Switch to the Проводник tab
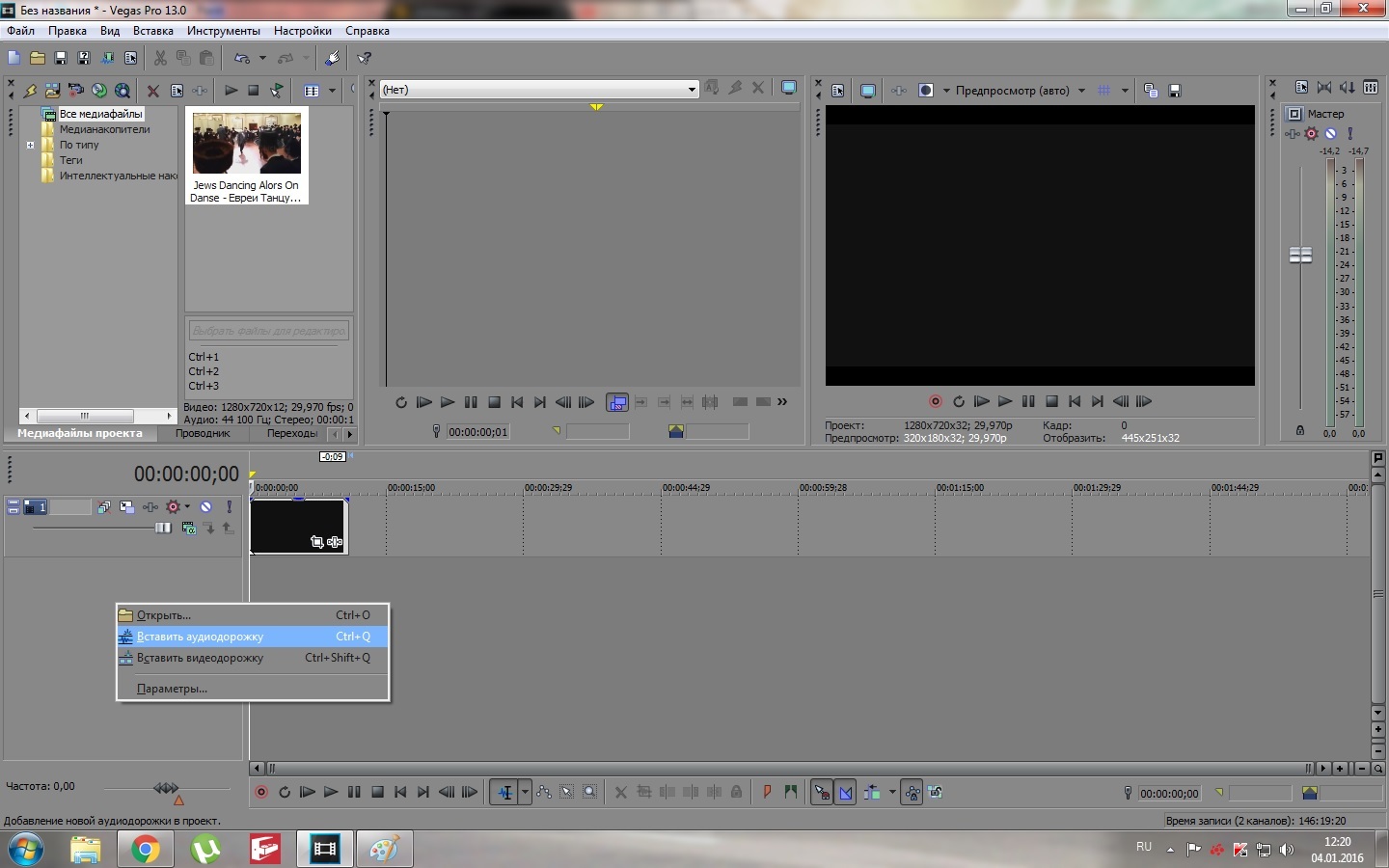This screenshot has width=1389, height=868. (203, 433)
